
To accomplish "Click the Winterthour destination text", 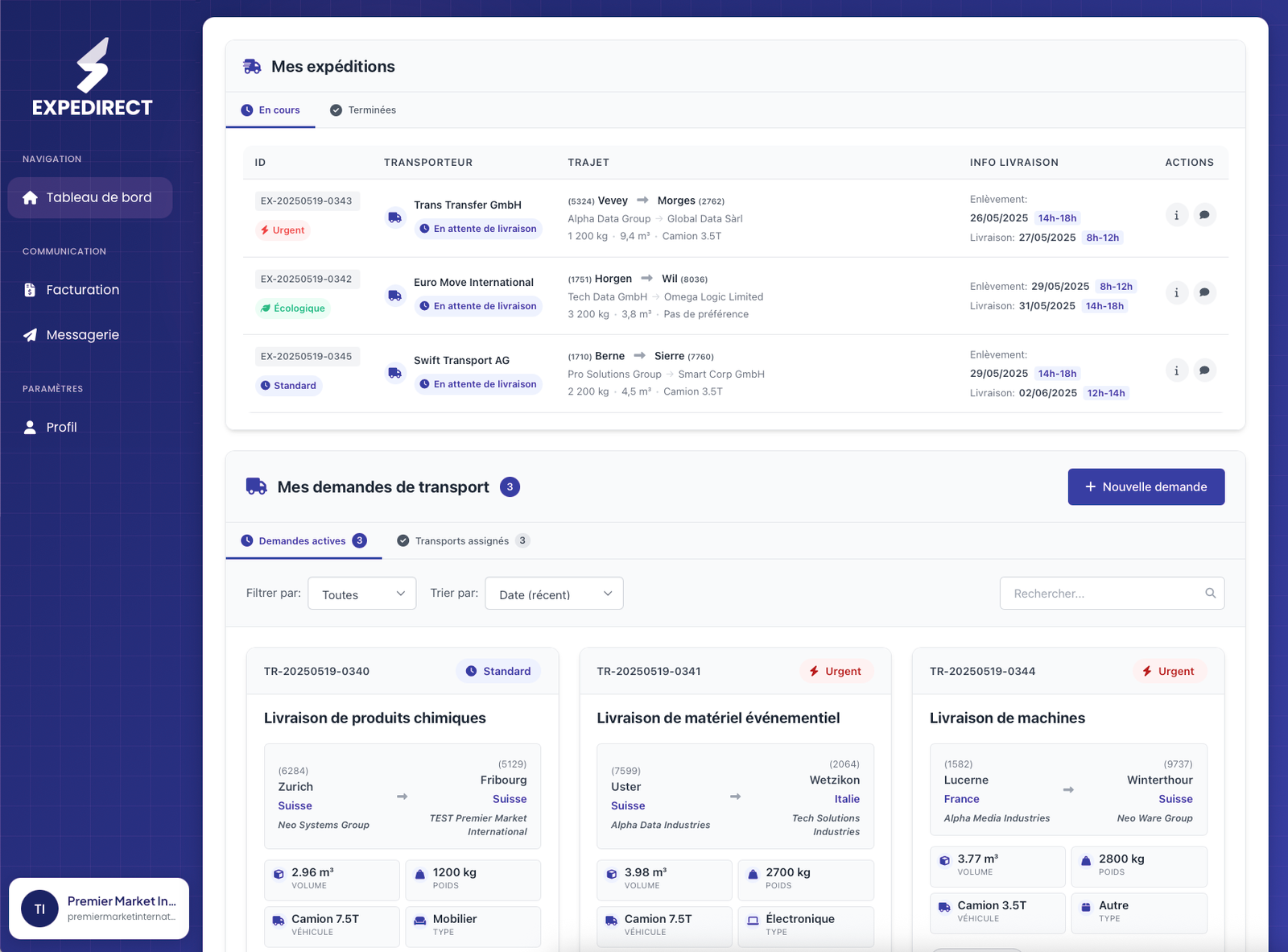I will [x=1160, y=780].
